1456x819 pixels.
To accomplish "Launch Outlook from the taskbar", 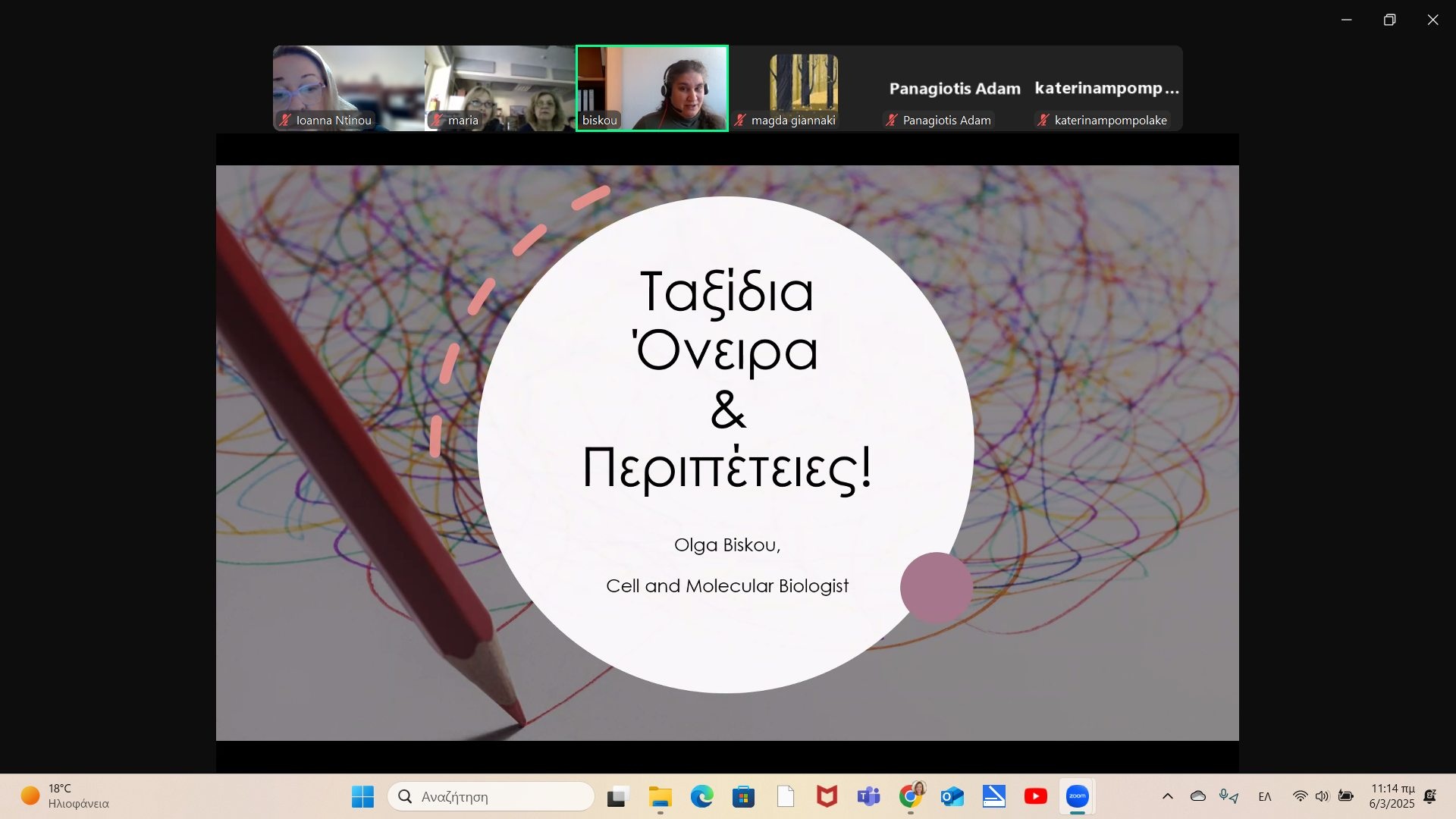I will point(952,796).
